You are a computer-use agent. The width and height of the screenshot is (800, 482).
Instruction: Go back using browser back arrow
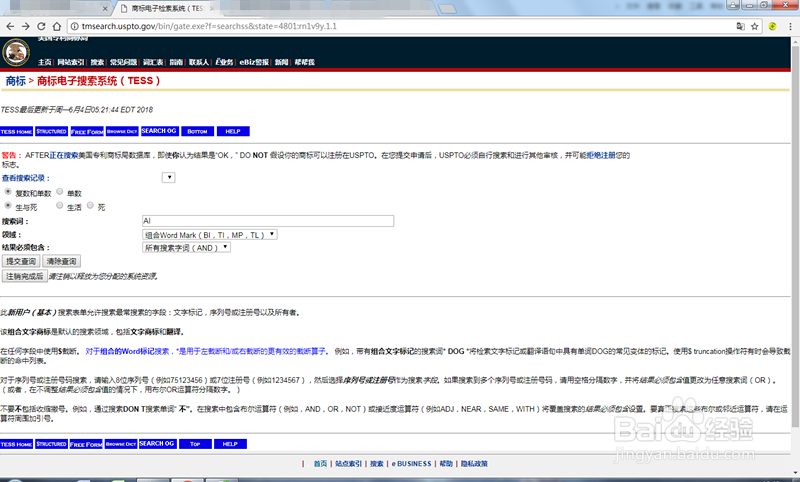(x=10, y=26)
